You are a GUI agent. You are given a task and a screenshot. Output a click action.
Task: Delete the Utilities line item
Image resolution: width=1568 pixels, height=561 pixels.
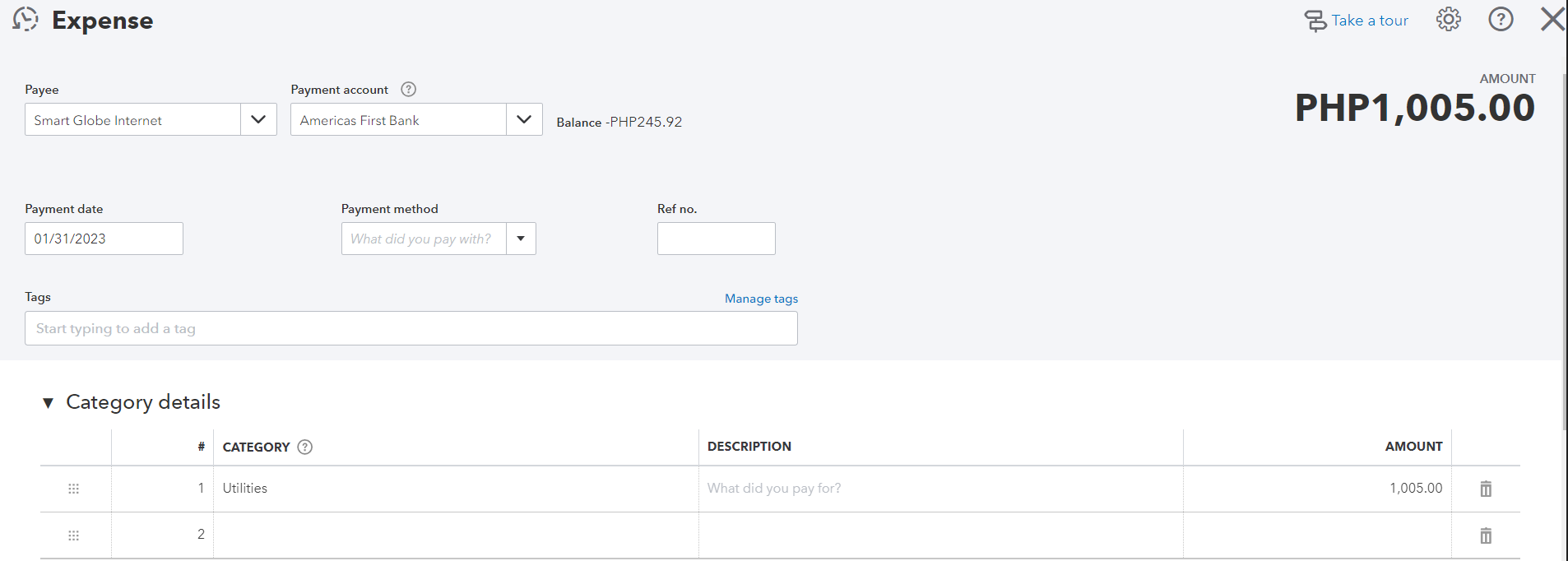tap(1486, 489)
